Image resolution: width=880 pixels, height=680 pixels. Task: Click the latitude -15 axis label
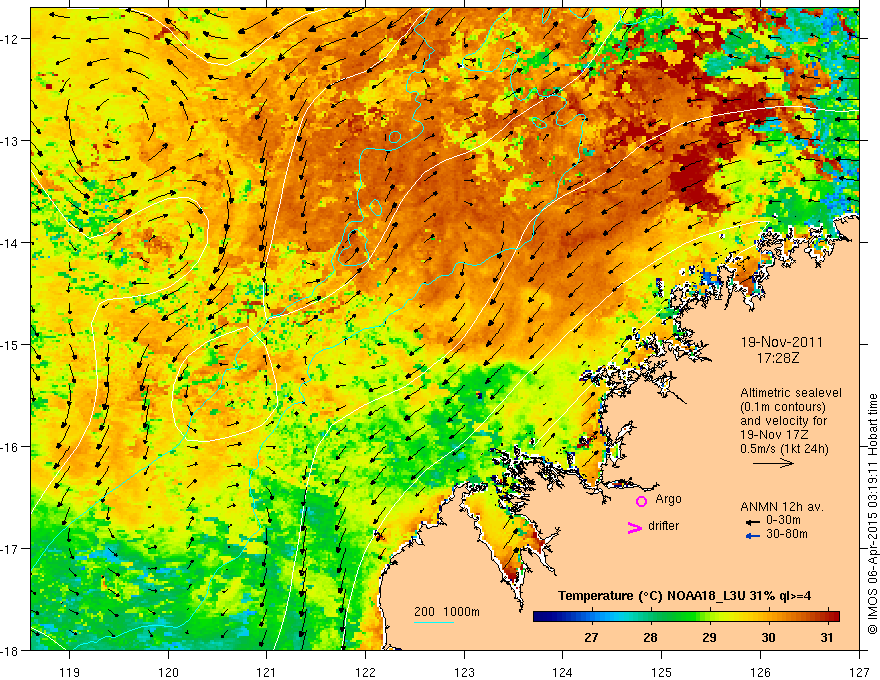11,344
